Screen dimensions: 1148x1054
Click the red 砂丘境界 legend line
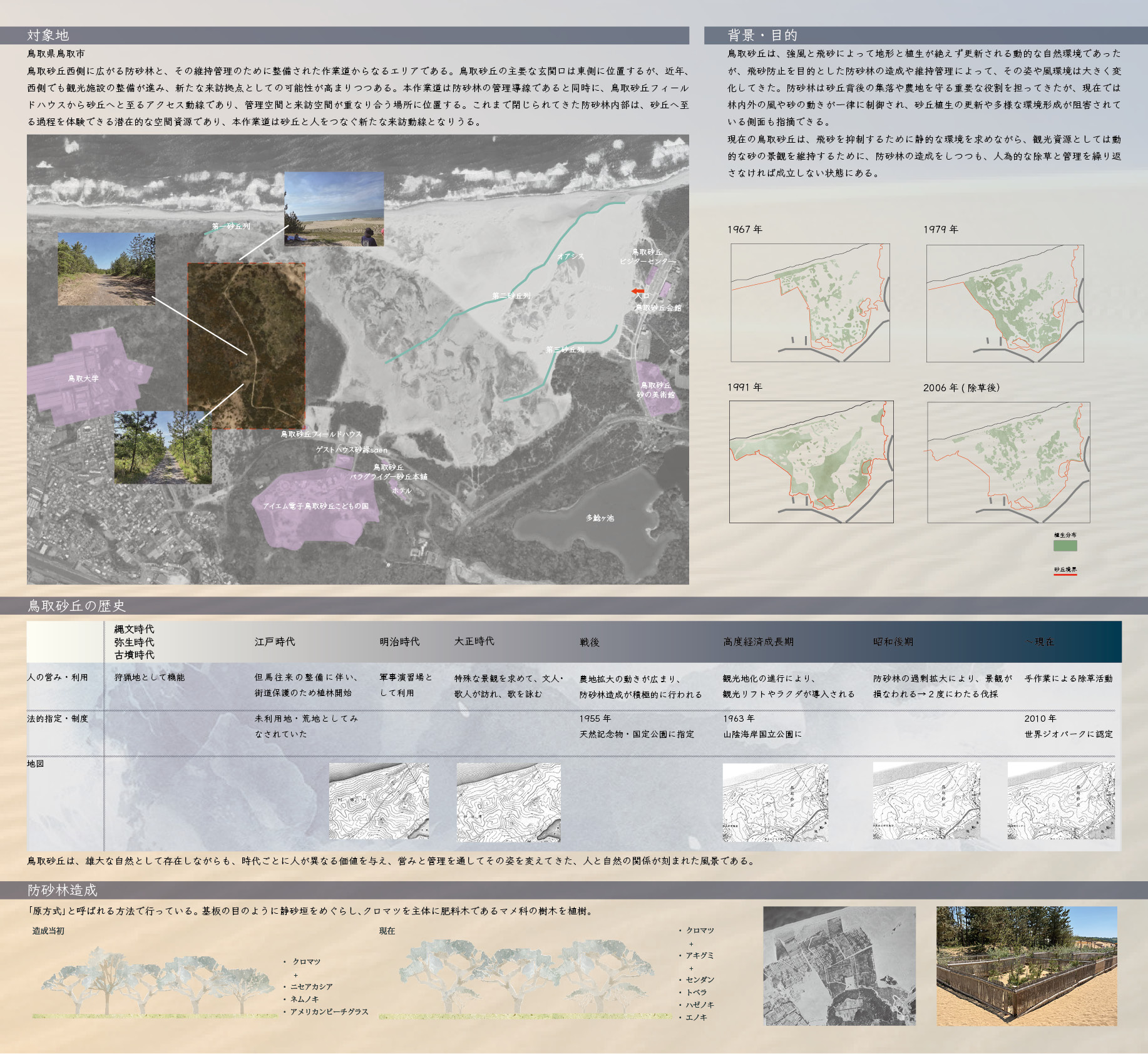pyautogui.click(x=1065, y=574)
